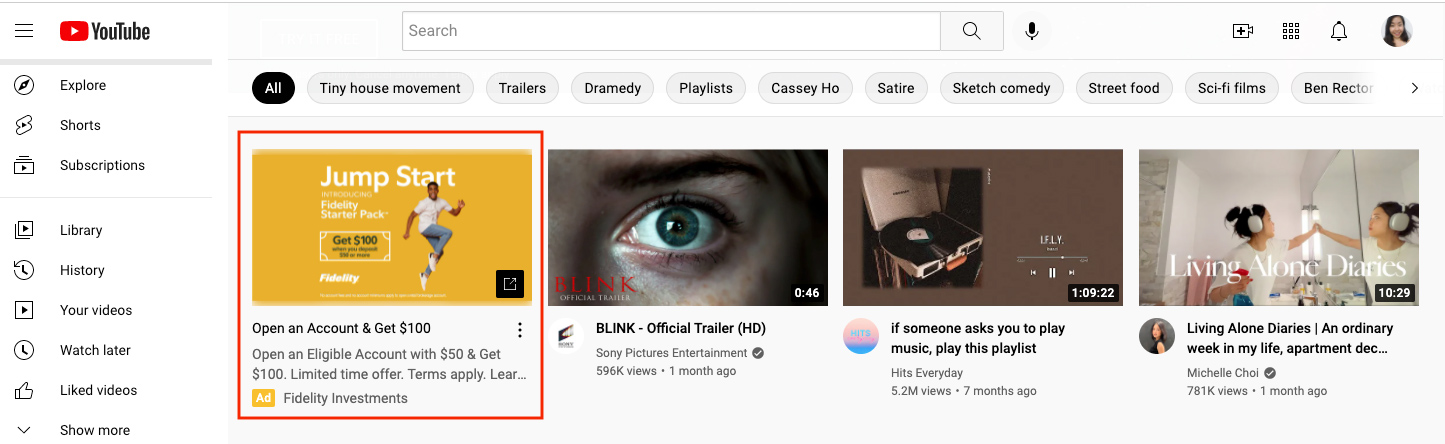1445x444 pixels.
Task: Open the hamburger guide menu
Action: pos(24,31)
